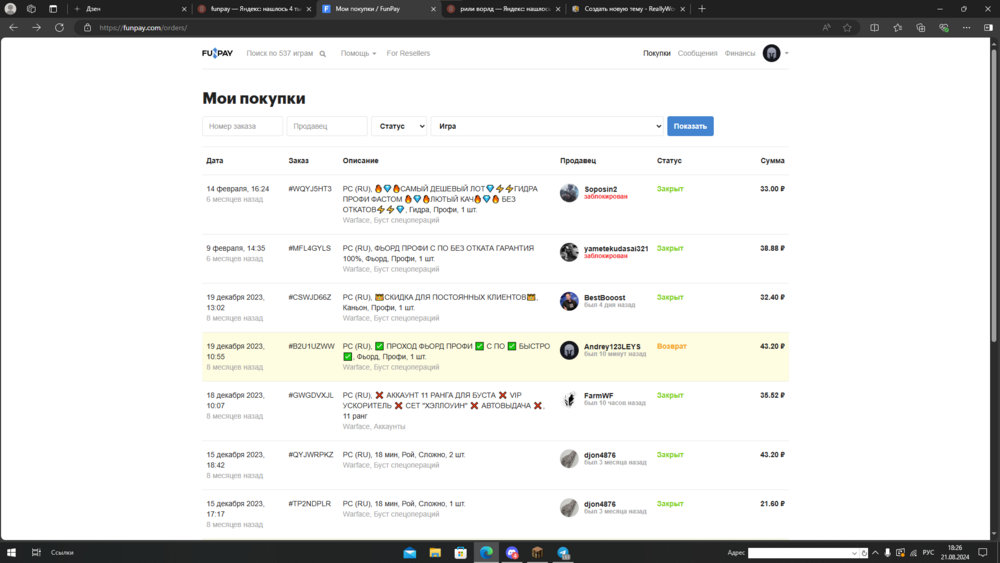Viewport: 1000px width, 563px height.
Task: Open order #TP2NDPLR
Action: 309,504
